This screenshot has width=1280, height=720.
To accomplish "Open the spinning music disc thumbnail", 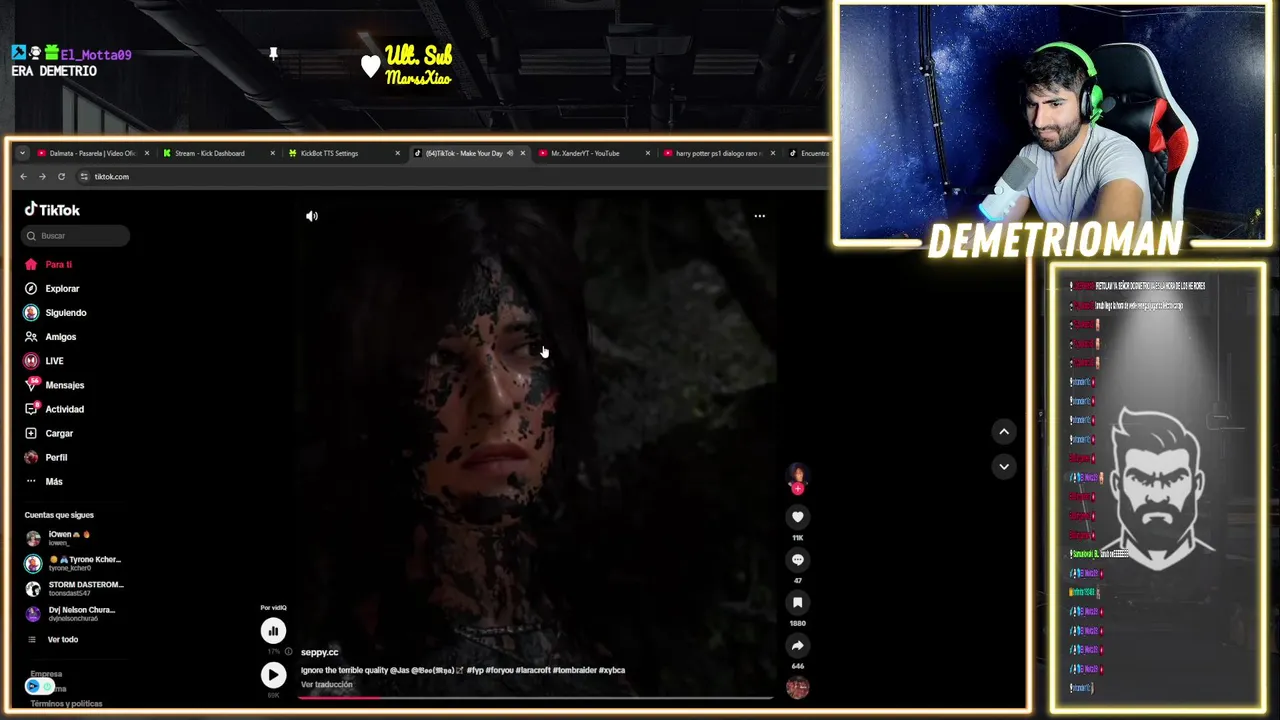I will (797, 687).
